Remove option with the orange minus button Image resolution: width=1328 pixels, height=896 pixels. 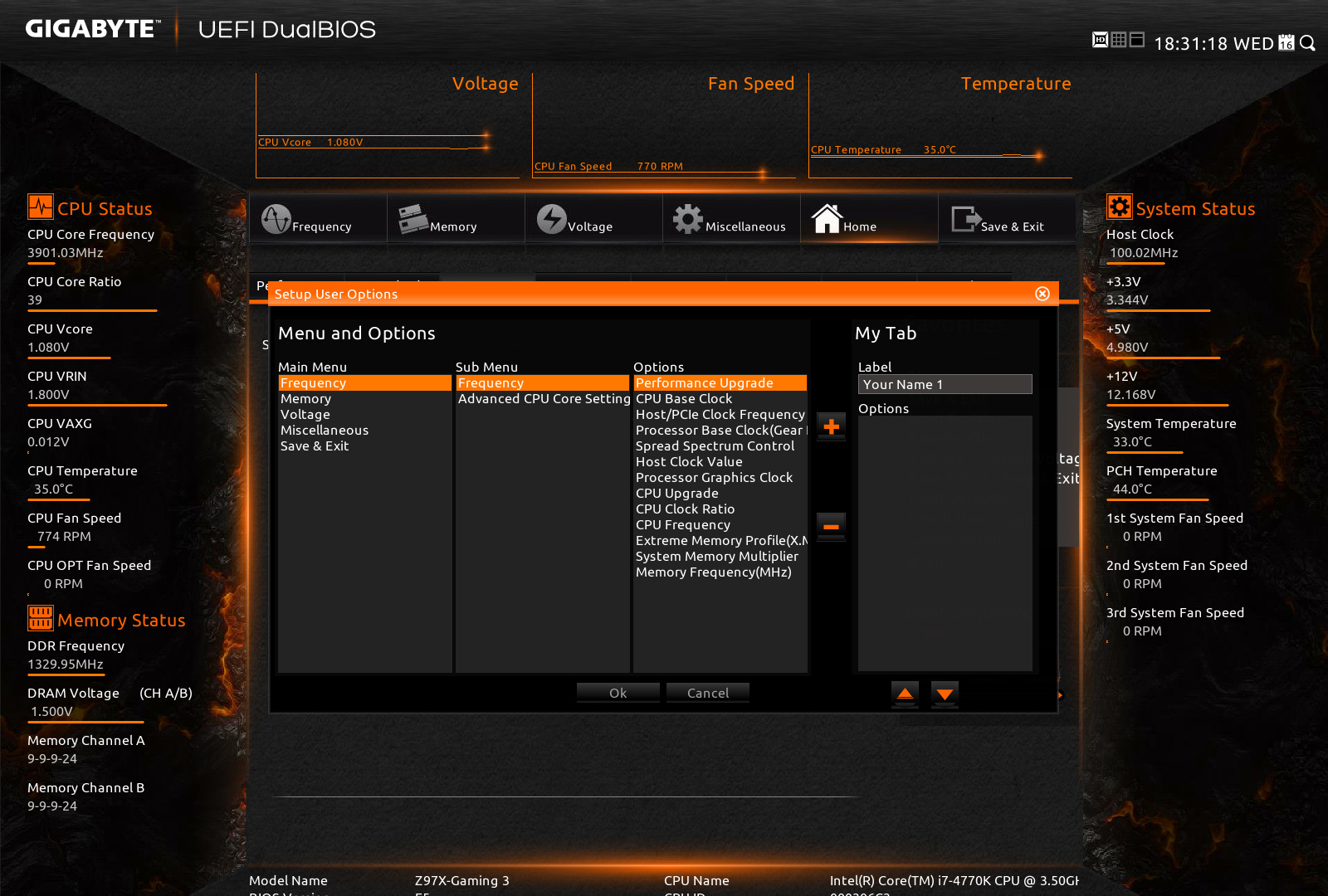[831, 526]
